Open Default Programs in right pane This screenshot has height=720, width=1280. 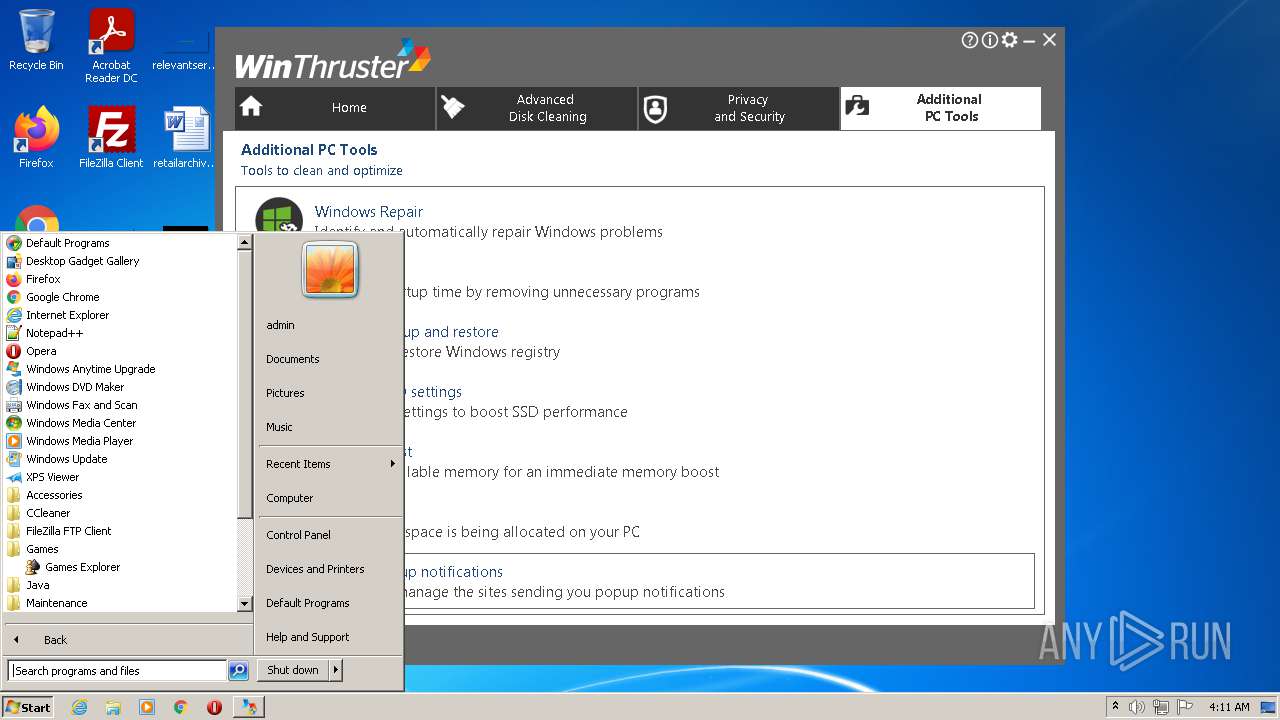307,603
